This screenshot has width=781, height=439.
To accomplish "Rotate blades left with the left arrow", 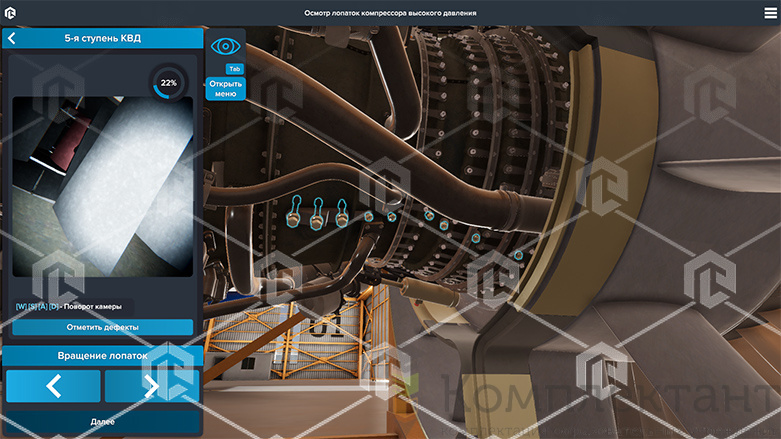I will click(53, 386).
